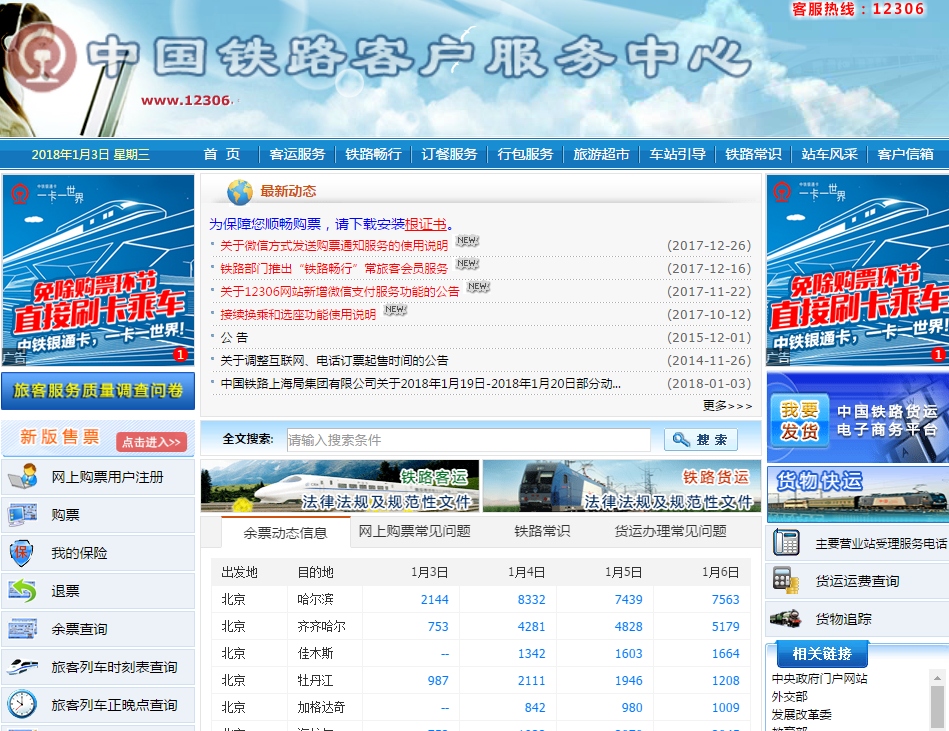Switch to the 货运办理常见问题 tab
949x731 pixels.
(x=671, y=531)
